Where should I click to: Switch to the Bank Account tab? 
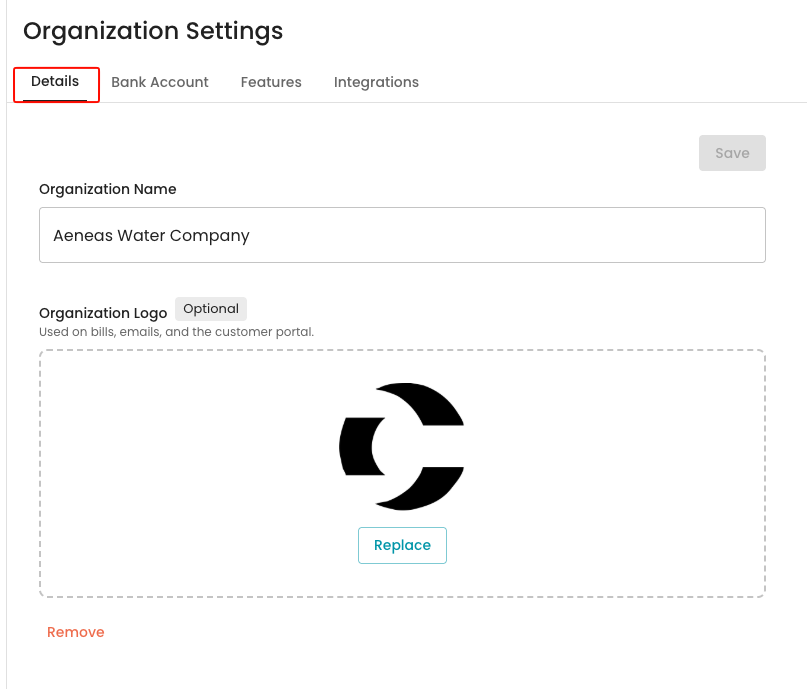point(160,82)
